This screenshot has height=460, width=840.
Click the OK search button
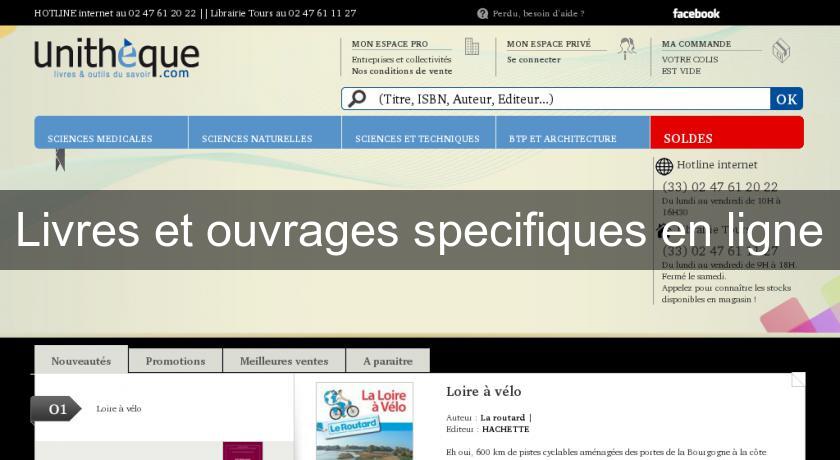pyautogui.click(x=786, y=99)
